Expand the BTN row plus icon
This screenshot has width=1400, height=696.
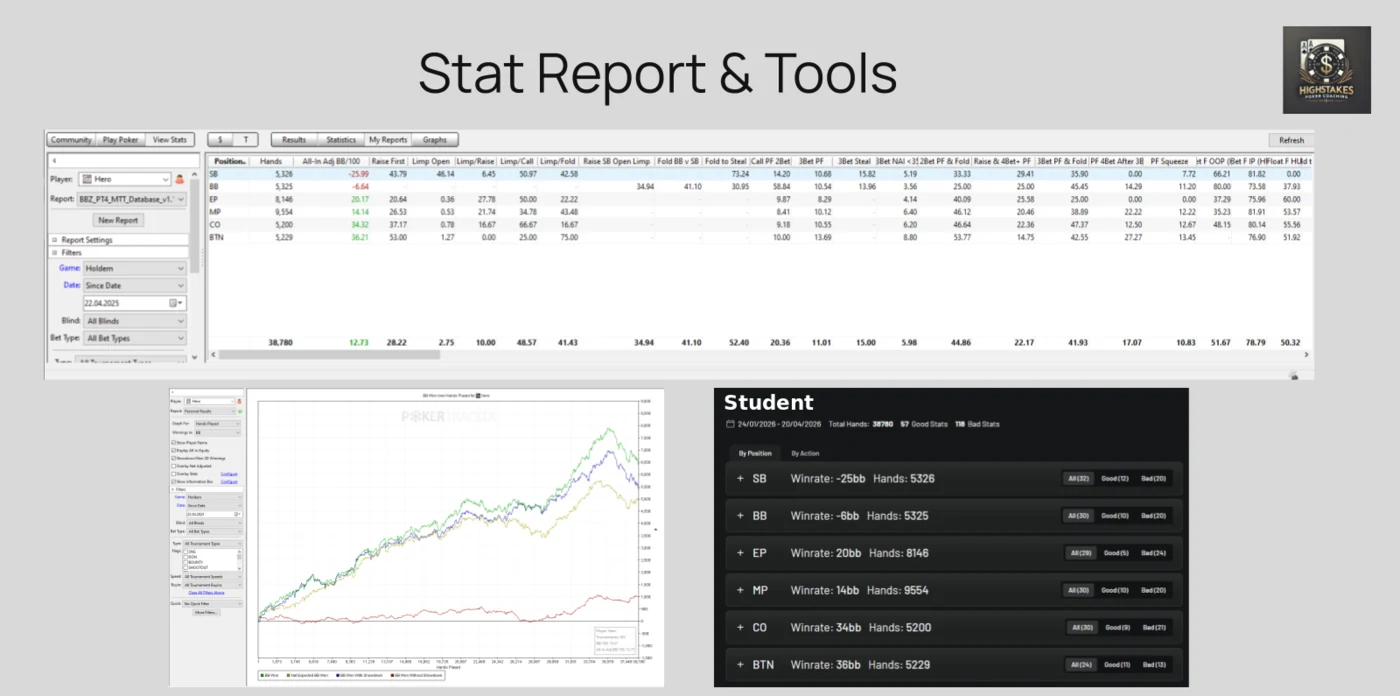[x=741, y=664]
